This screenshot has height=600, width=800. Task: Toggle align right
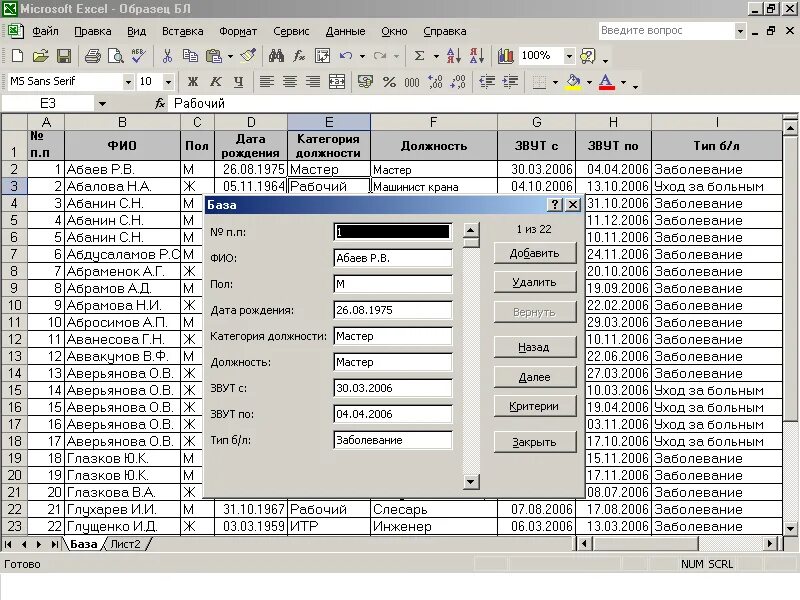(x=313, y=82)
